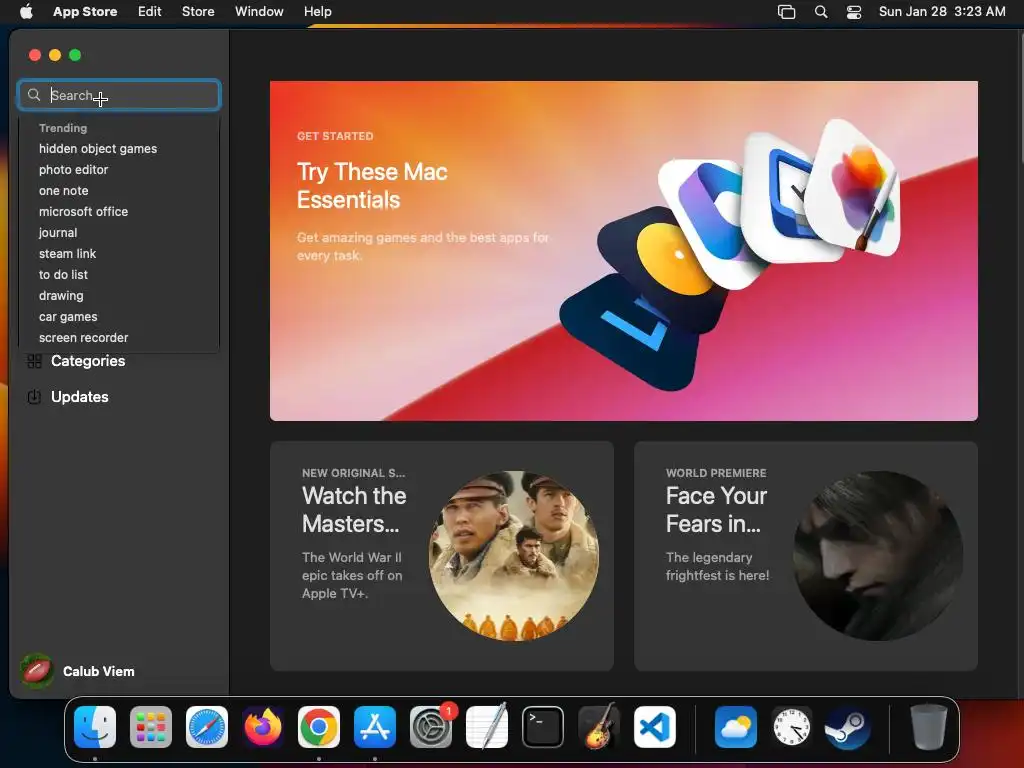Screen dimensions: 1024x768
Task: Open TextEdit from the dock
Action: (x=487, y=727)
